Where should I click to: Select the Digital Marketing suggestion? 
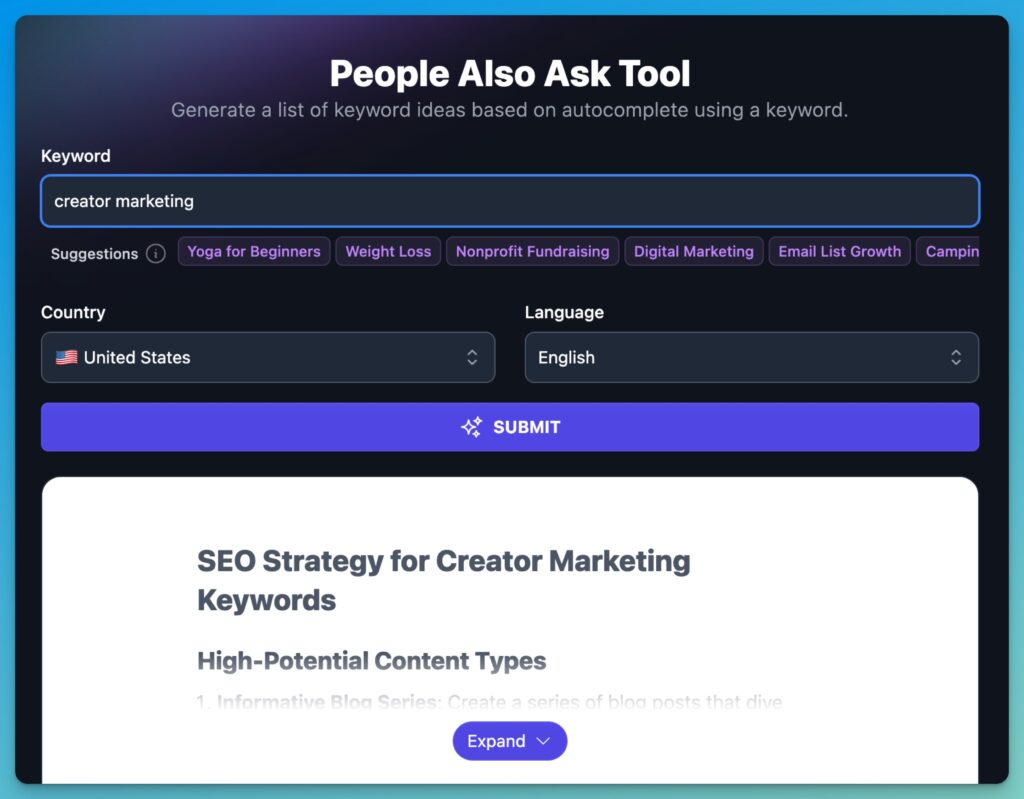pos(694,251)
